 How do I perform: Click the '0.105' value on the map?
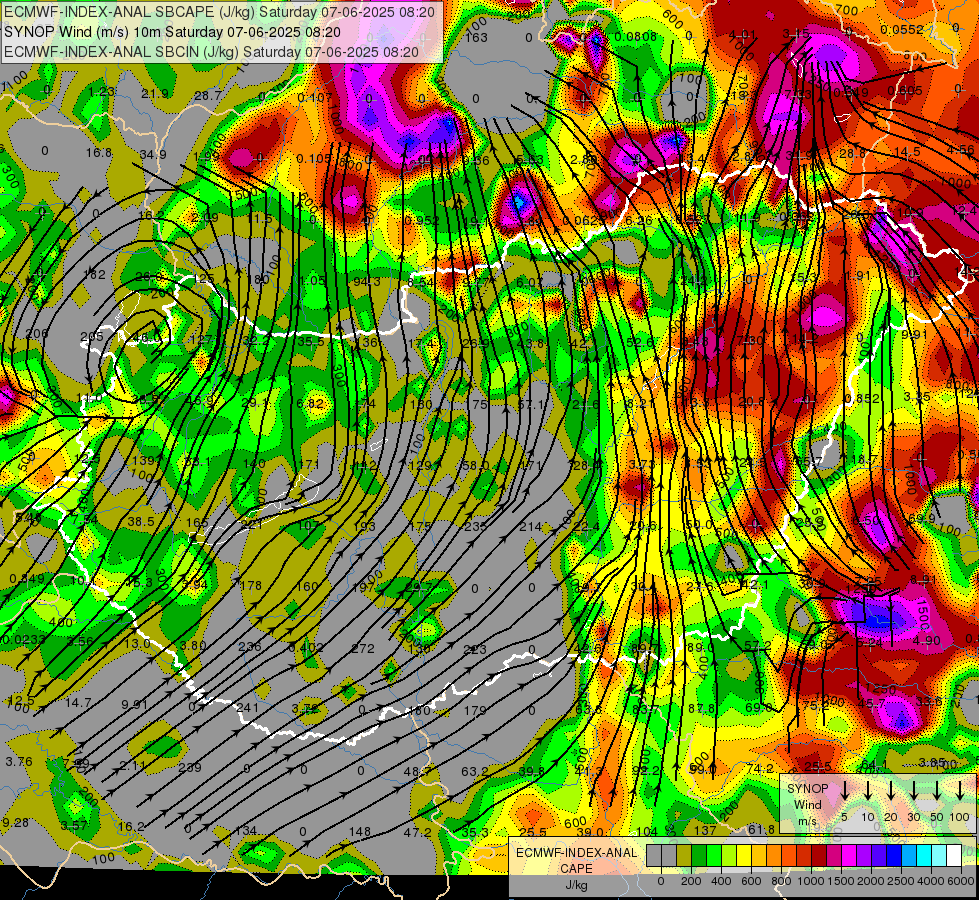click(x=314, y=159)
